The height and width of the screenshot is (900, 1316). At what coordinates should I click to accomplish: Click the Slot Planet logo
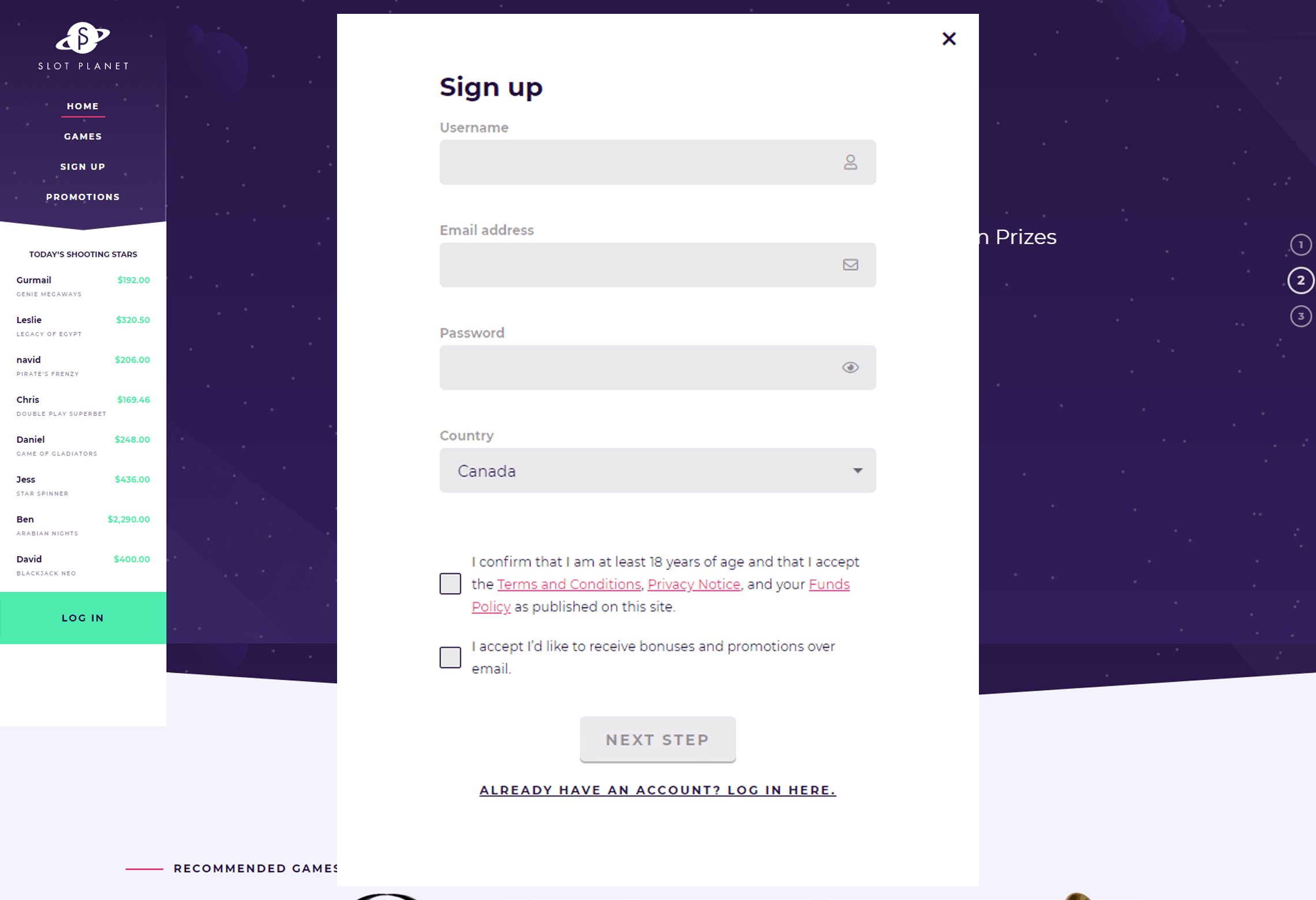pos(83,47)
